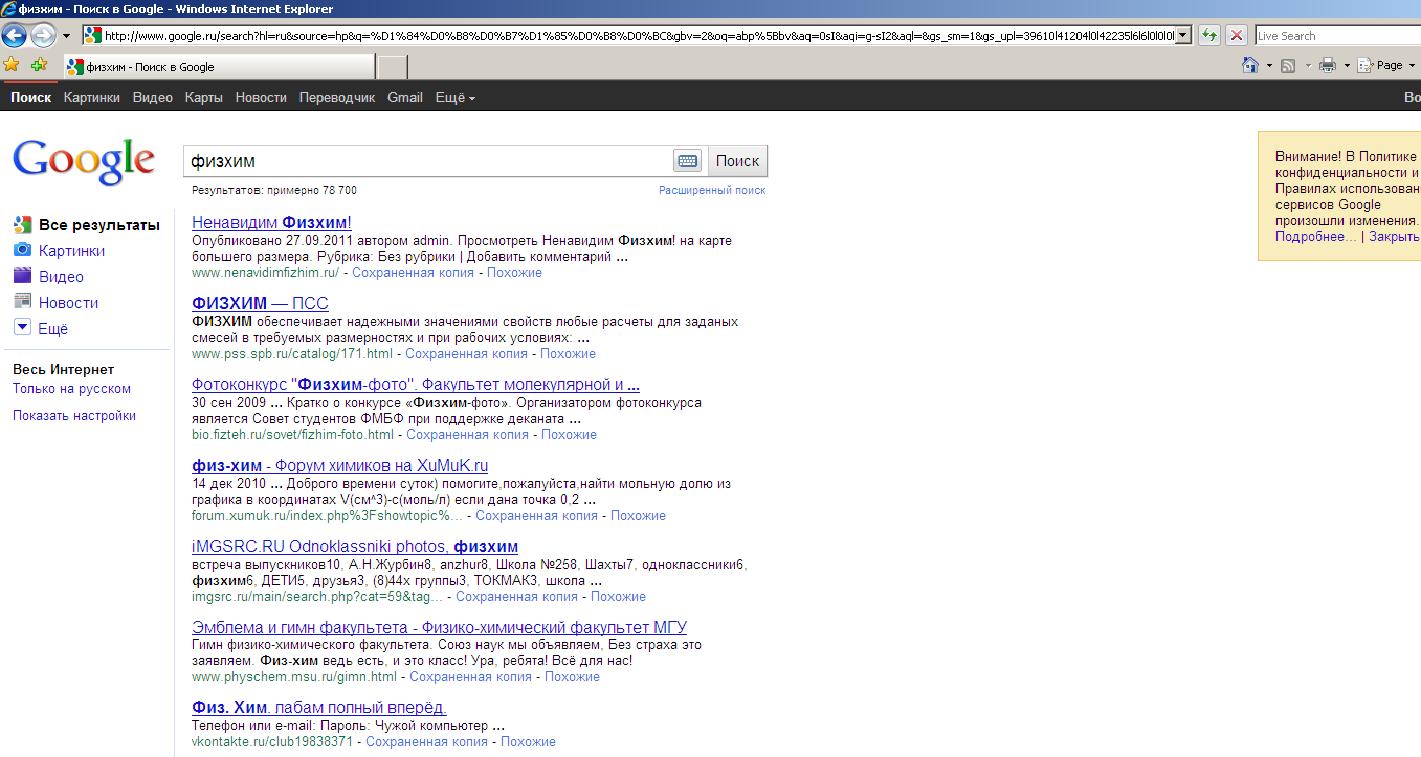Open Сохраненная копия for bio.fizteh.ru result
Image resolution: width=1421 pixels, height=757 pixels.
coord(467,434)
